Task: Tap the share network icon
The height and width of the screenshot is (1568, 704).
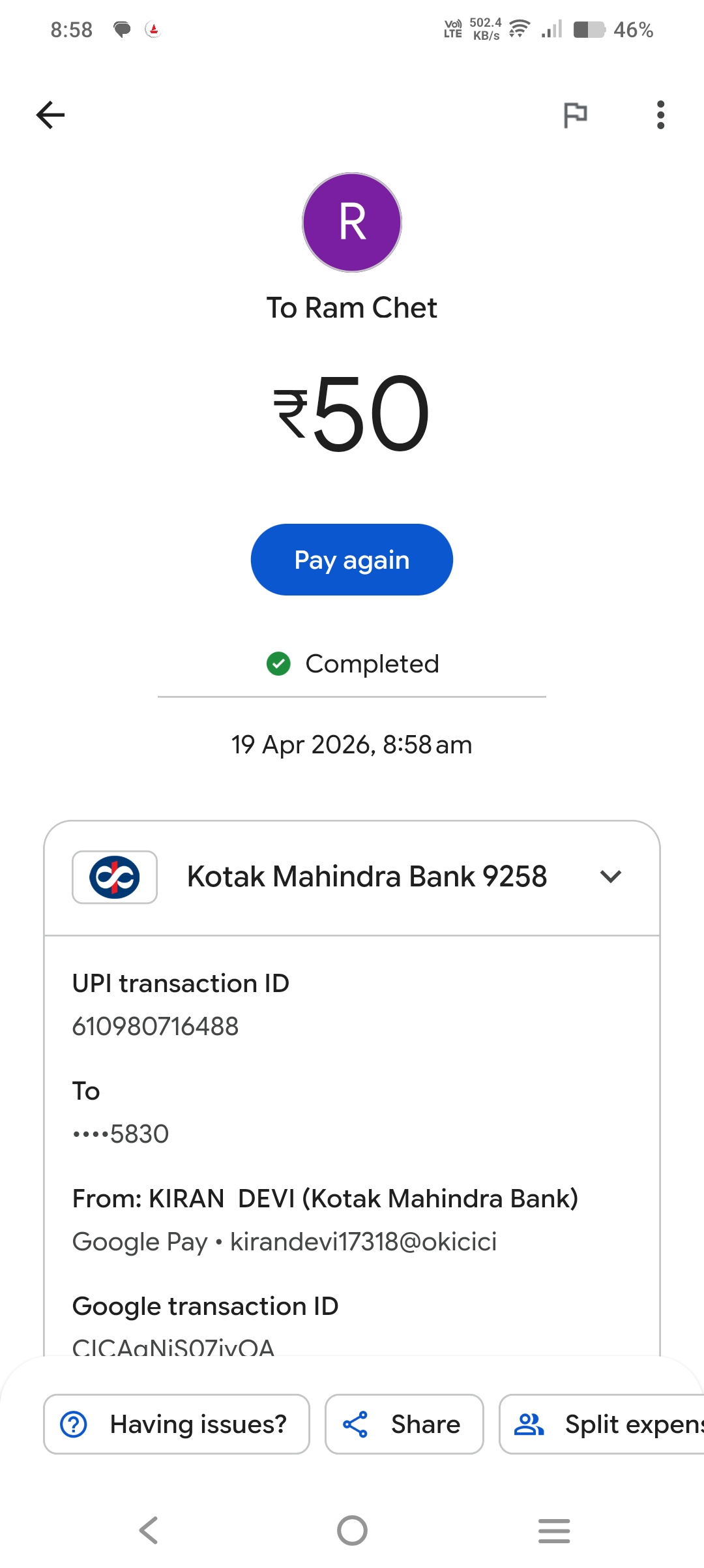Action: pyautogui.click(x=355, y=1425)
